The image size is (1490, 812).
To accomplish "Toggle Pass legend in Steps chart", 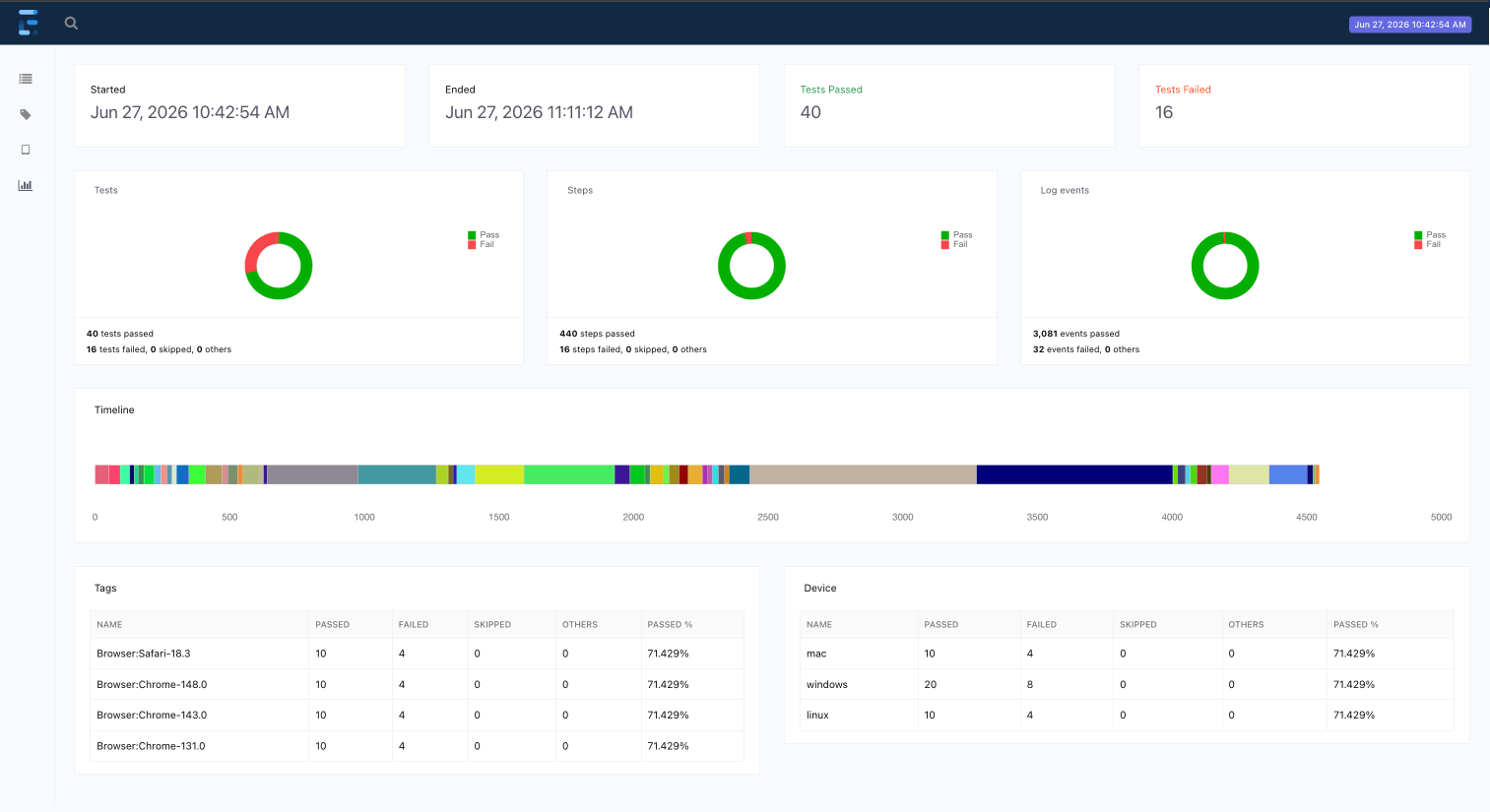I will (956, 235).
